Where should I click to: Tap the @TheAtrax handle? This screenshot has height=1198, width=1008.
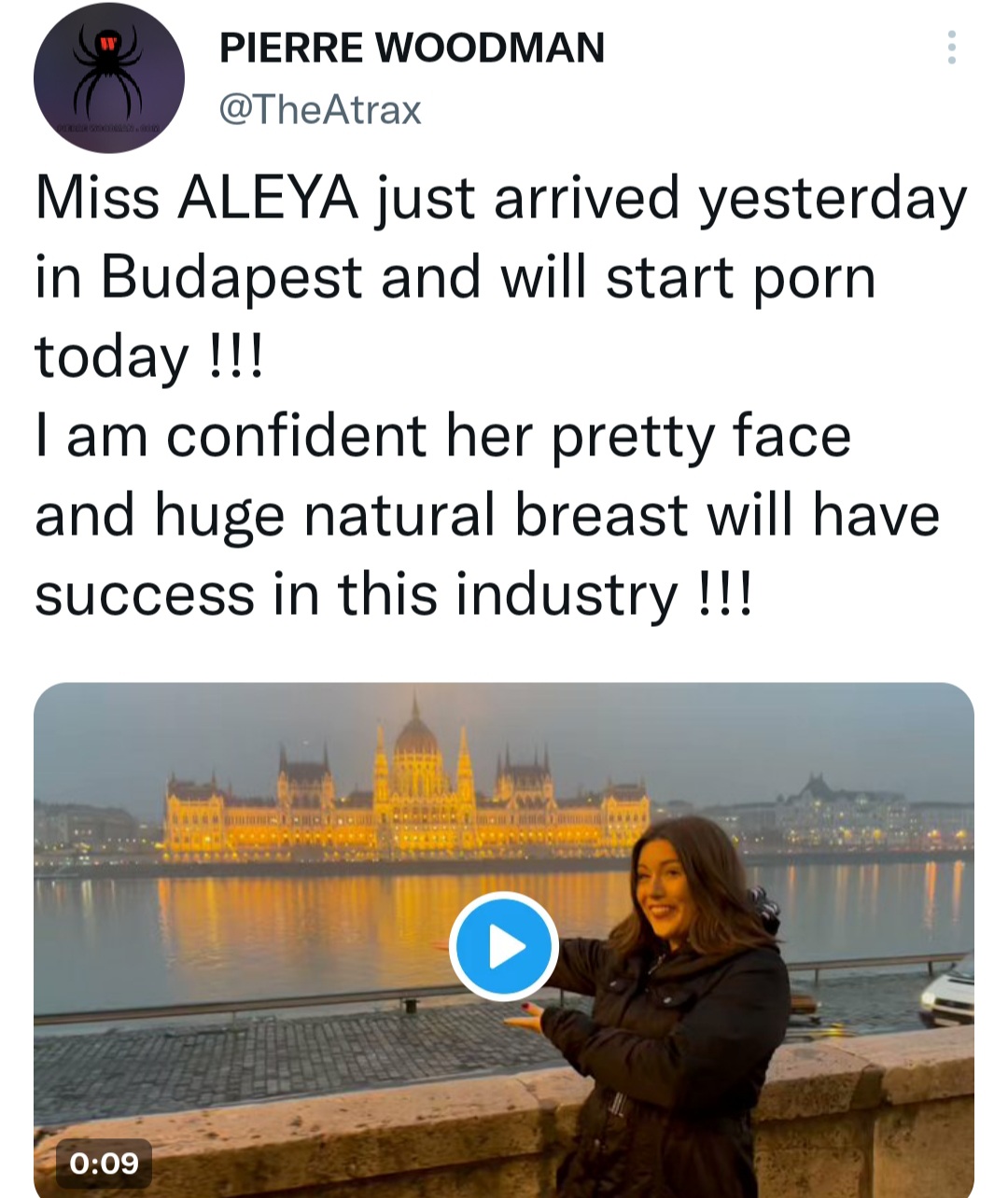tap(319, 110)
